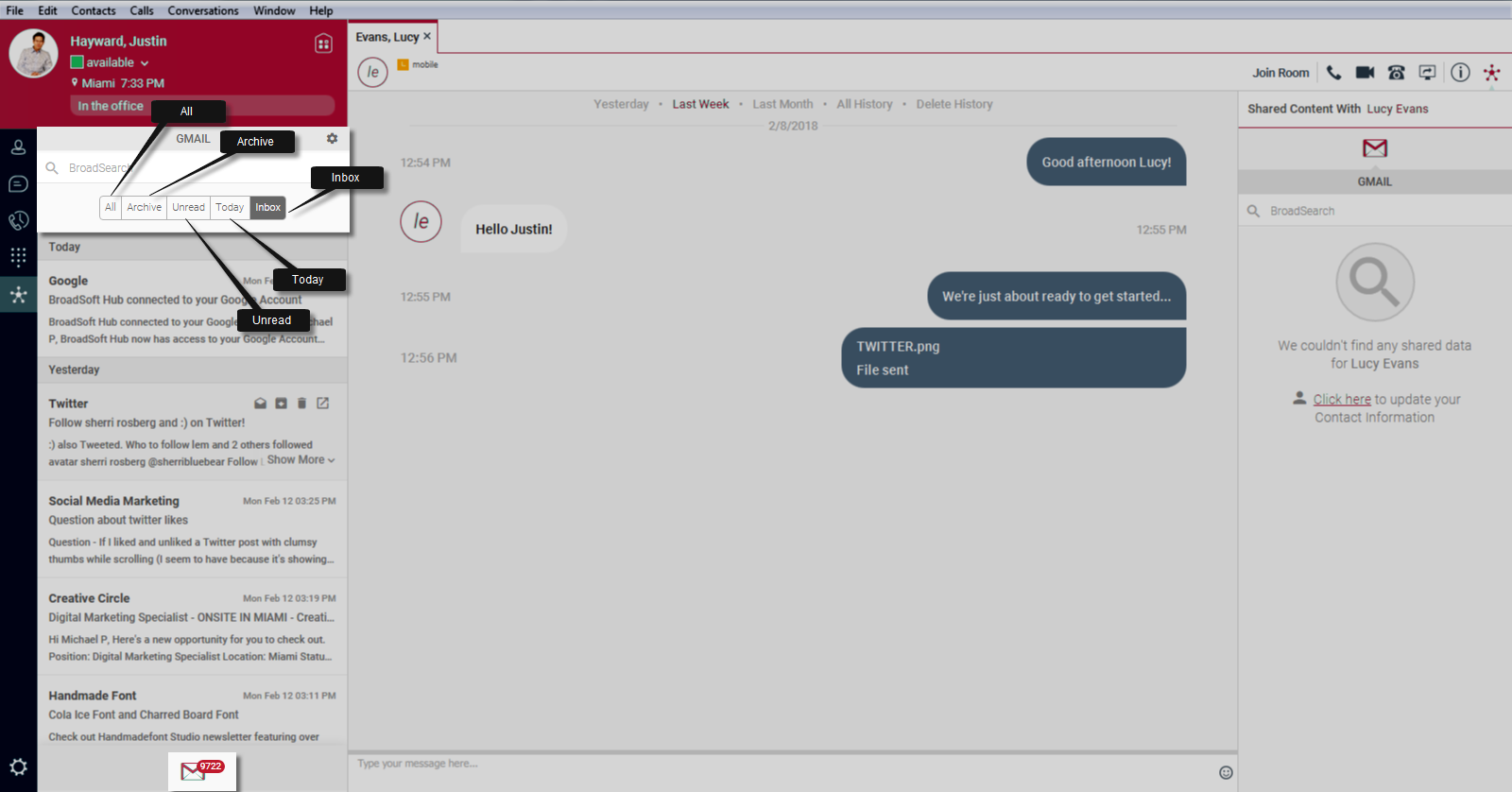Open the Dial Pad sidebar icon
This screenshot has height=792, width=1512.
pyautogui.click(x=18, y=257)
